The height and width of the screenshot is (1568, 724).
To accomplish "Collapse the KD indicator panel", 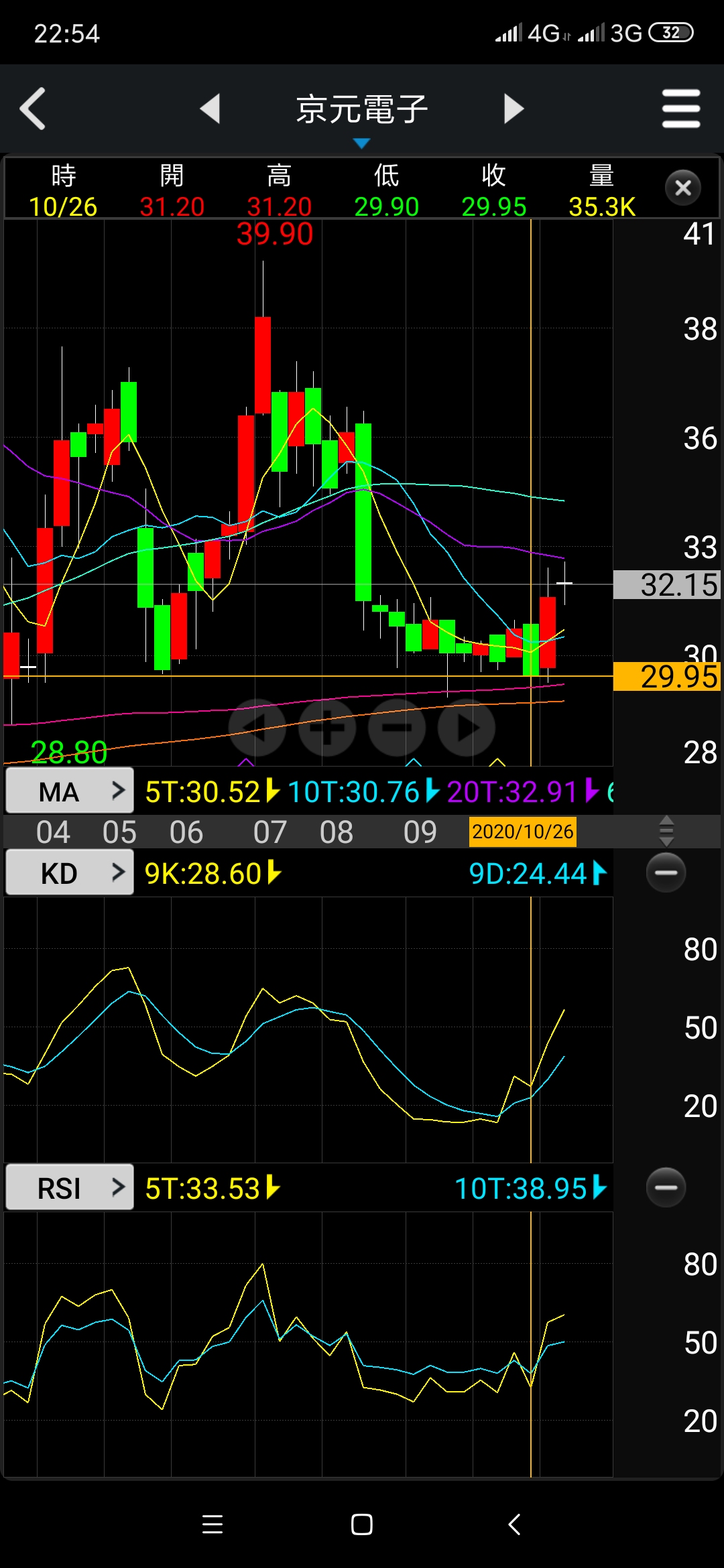I will point(666,872).
